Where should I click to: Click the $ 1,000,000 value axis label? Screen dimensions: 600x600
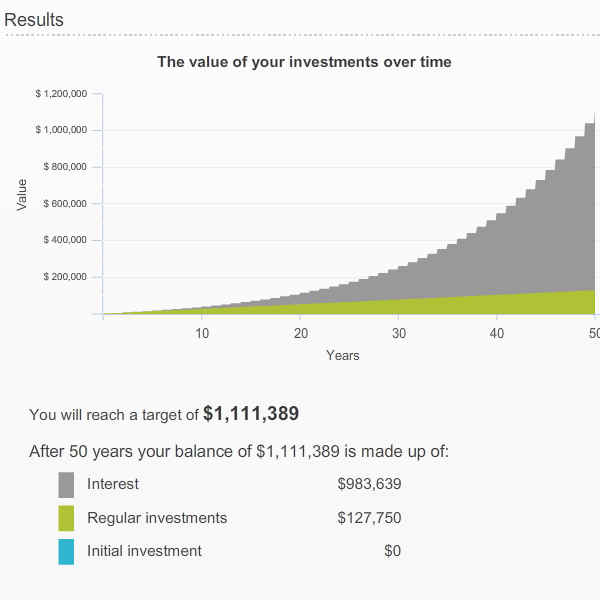click(61, 130)
